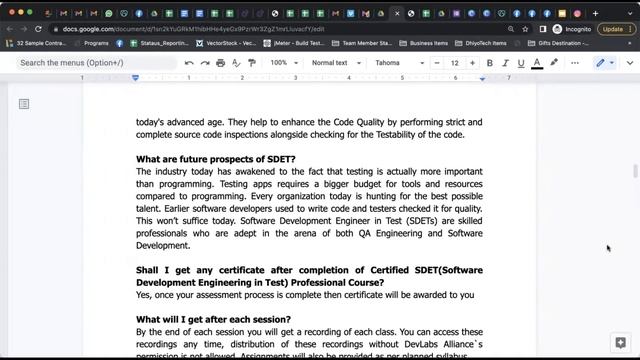Bookmark this page with star icon
The height and width of the screenshot is (360, 640).
pos(525,29)
